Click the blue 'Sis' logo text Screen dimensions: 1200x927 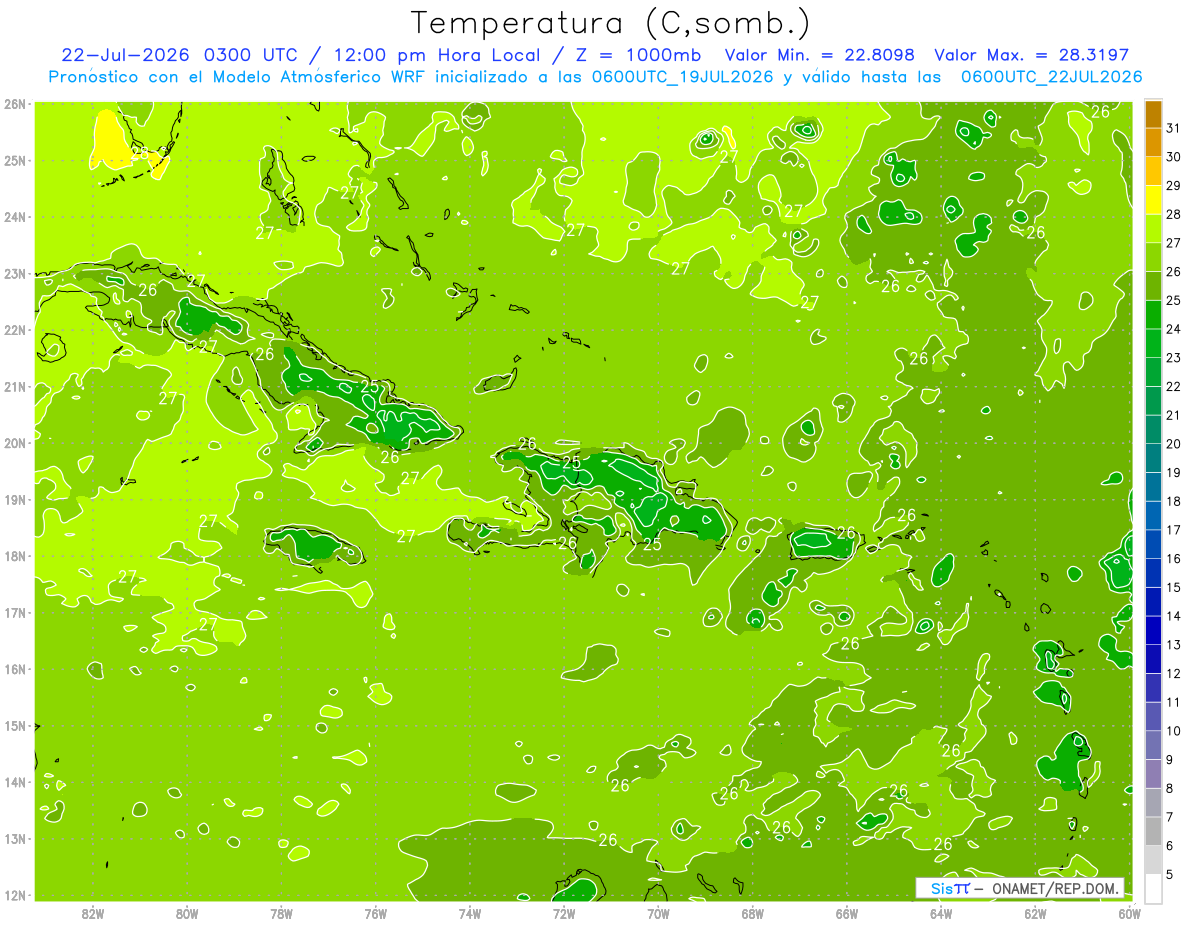coord(940,888)
